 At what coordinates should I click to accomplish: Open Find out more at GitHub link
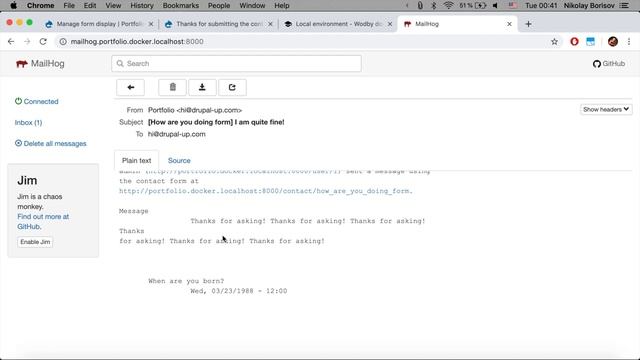tap(43, 221)
